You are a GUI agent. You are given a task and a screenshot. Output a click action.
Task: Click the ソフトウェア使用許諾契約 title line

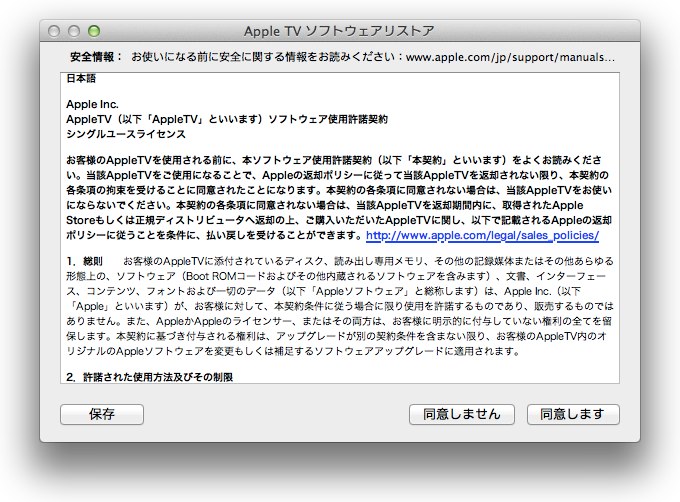click(227, 119)
